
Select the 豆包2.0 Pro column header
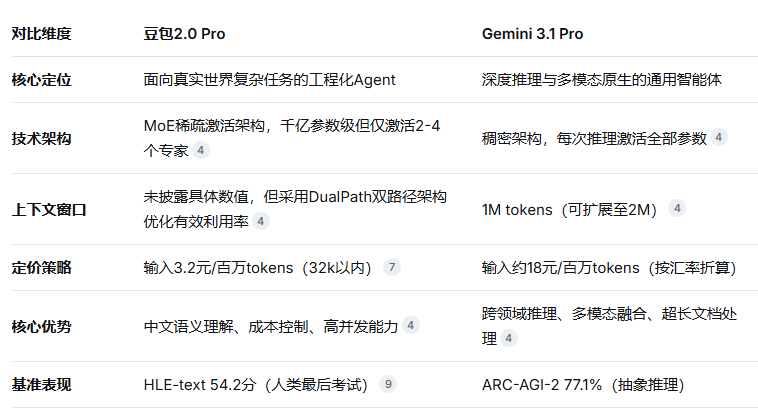(184, 34)
